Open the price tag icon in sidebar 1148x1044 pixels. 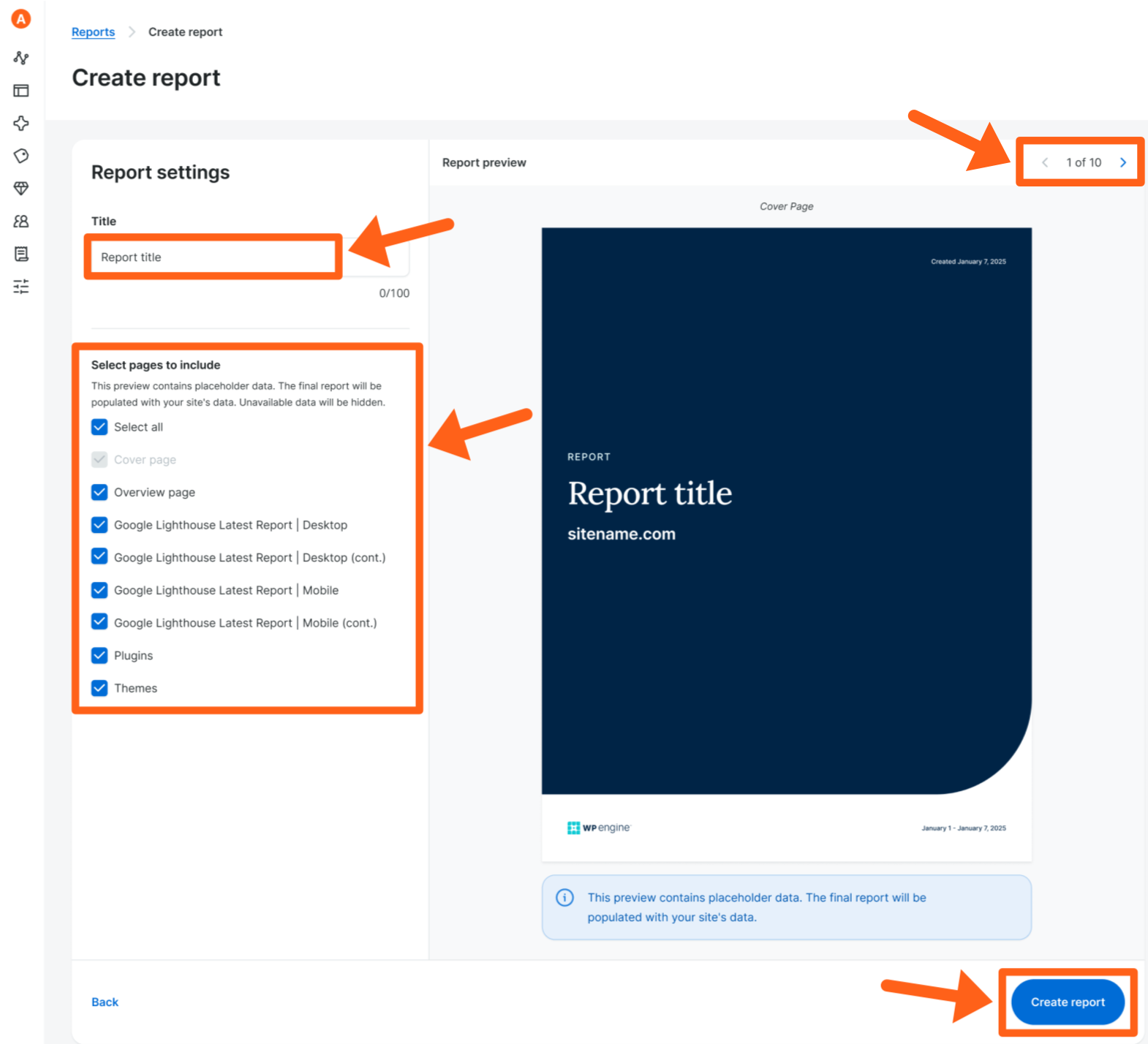point(21,156)
